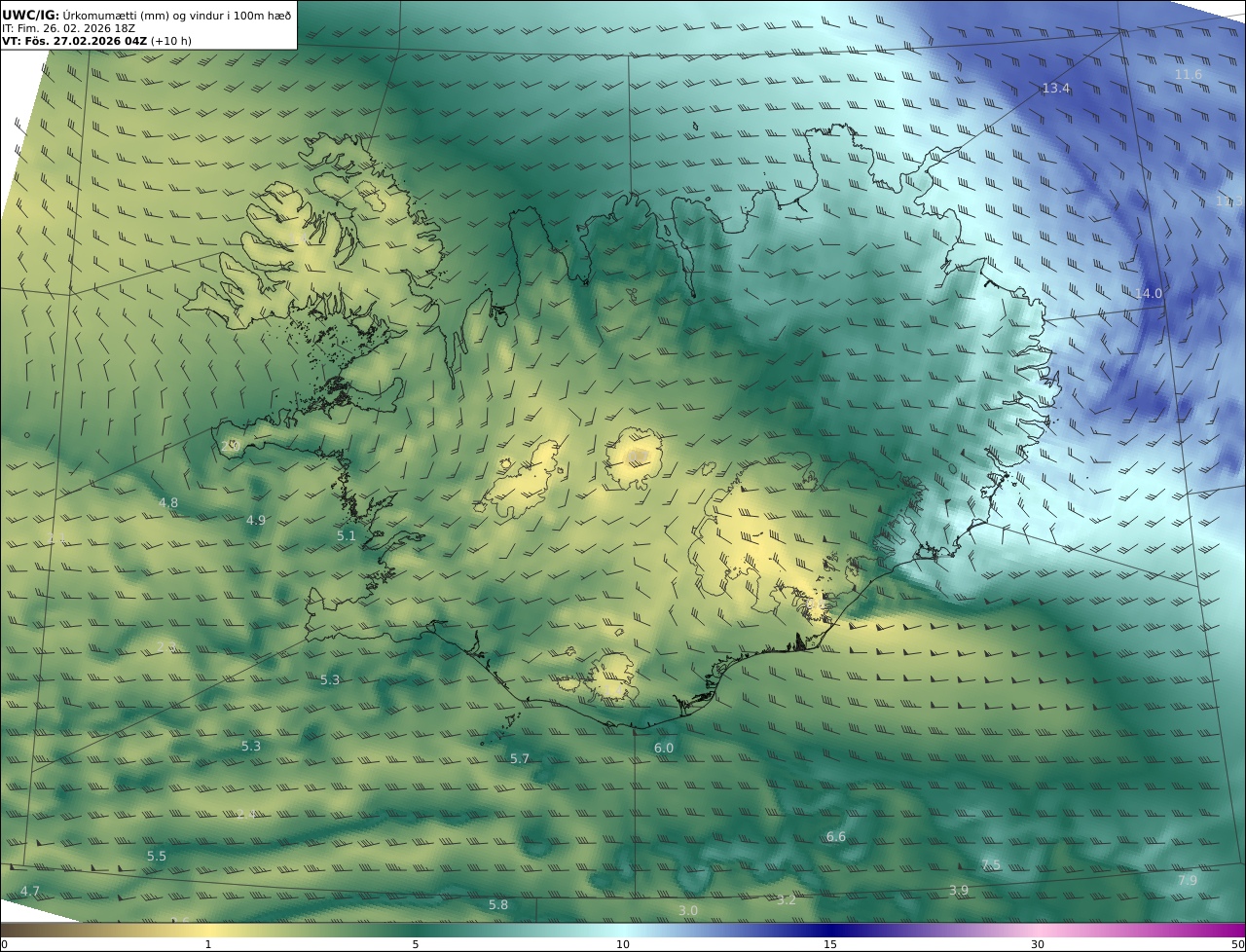Screen dimensions: 1246x952
Task: Click the map value label "14.0"
Action: [x=1149, y=294]
